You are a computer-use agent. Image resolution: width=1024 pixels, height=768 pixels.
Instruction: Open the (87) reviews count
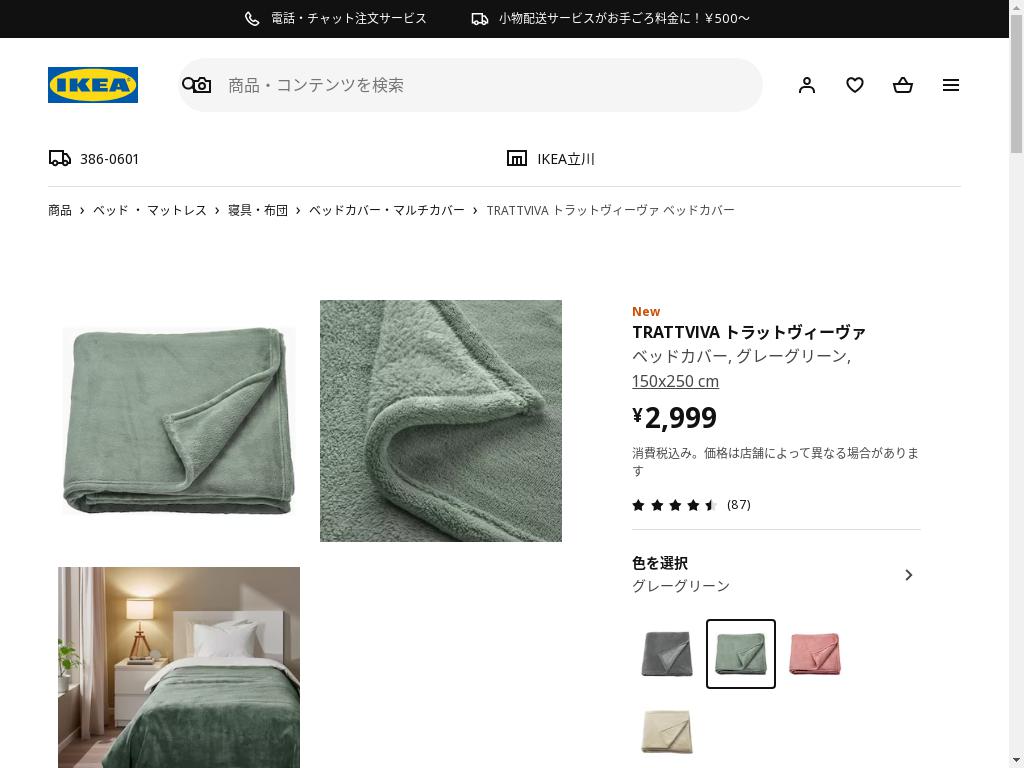coord(739,505)
